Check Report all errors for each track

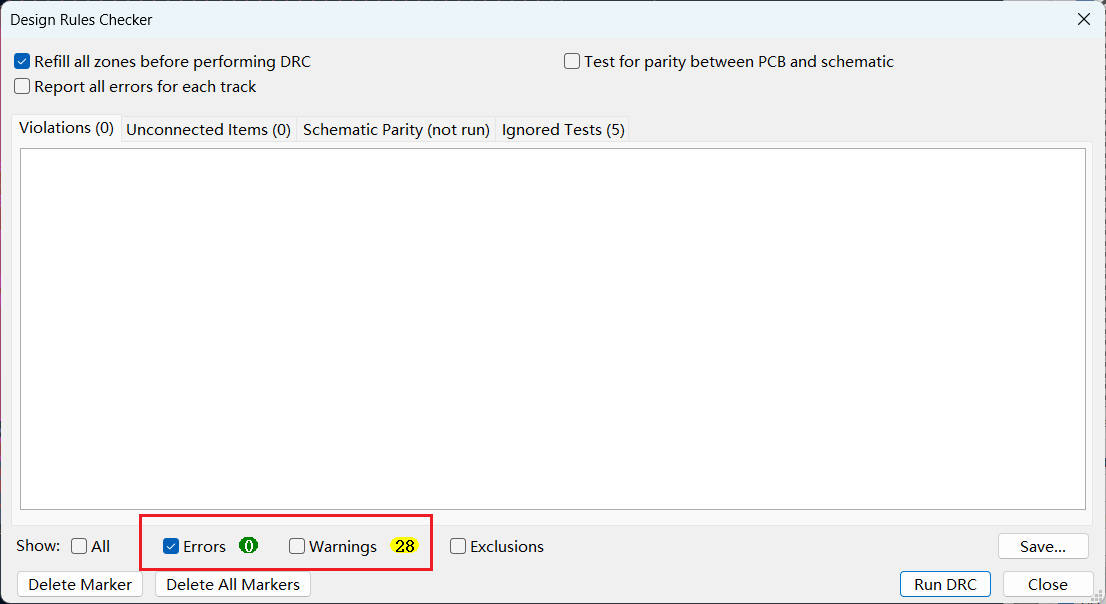click(22, 87)
